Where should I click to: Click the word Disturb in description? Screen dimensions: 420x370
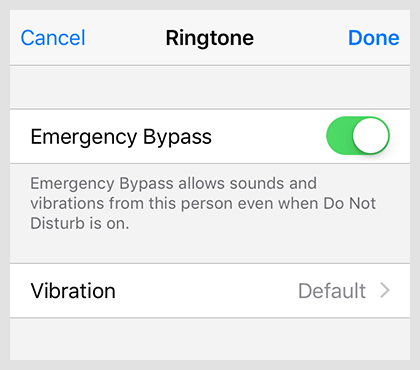click(57, 223)
